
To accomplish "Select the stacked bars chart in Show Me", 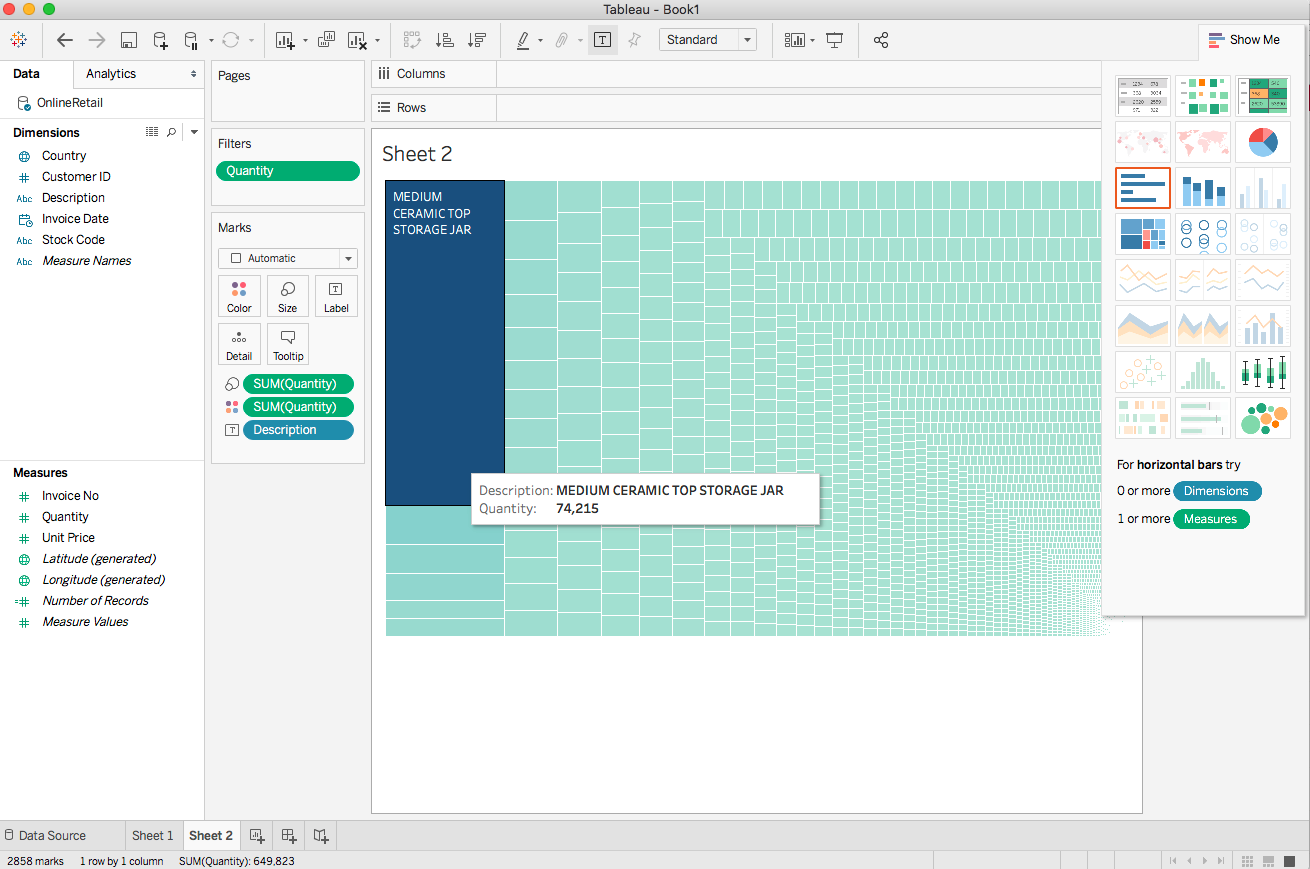I will click(1203, 187).
